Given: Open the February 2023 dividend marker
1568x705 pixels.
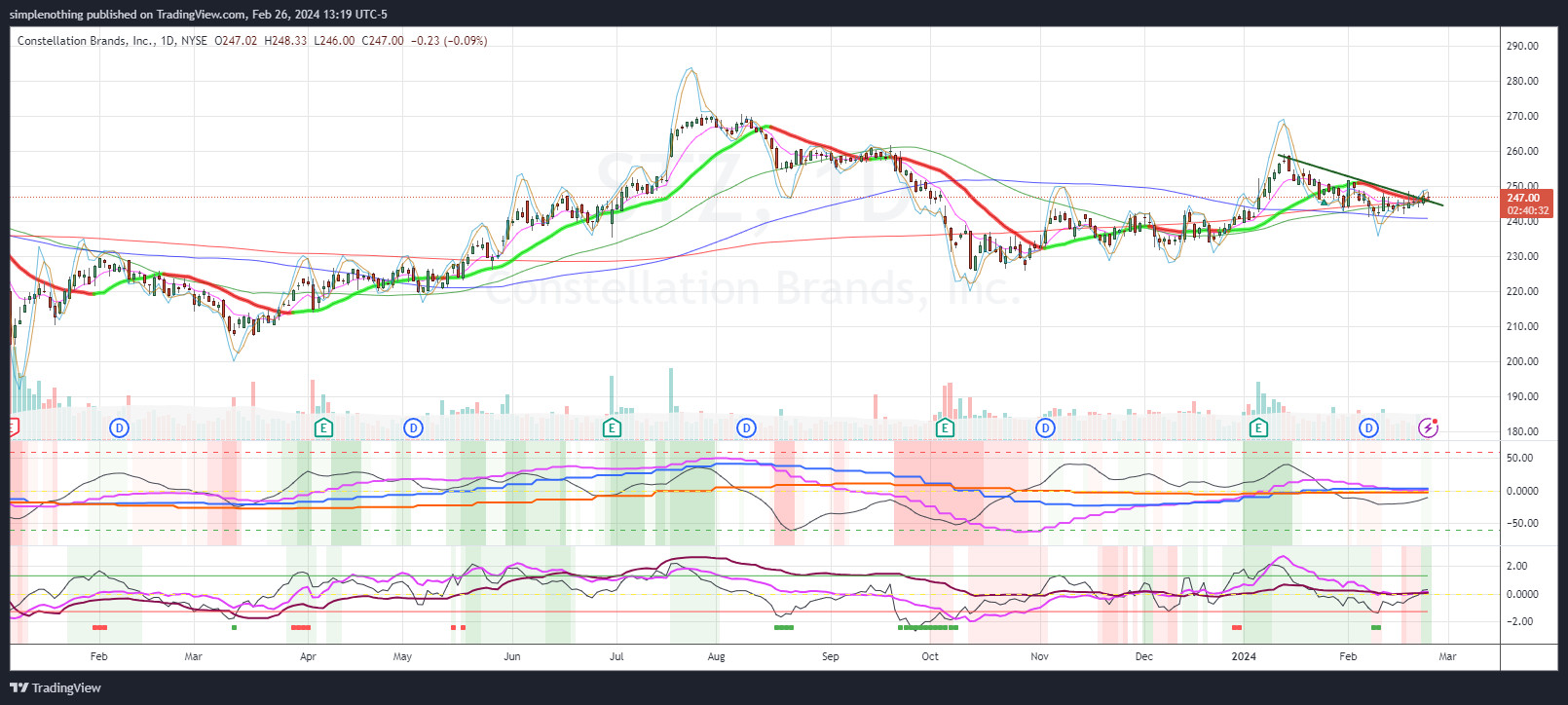Looking at the screenshot, I should click(119, 427).
